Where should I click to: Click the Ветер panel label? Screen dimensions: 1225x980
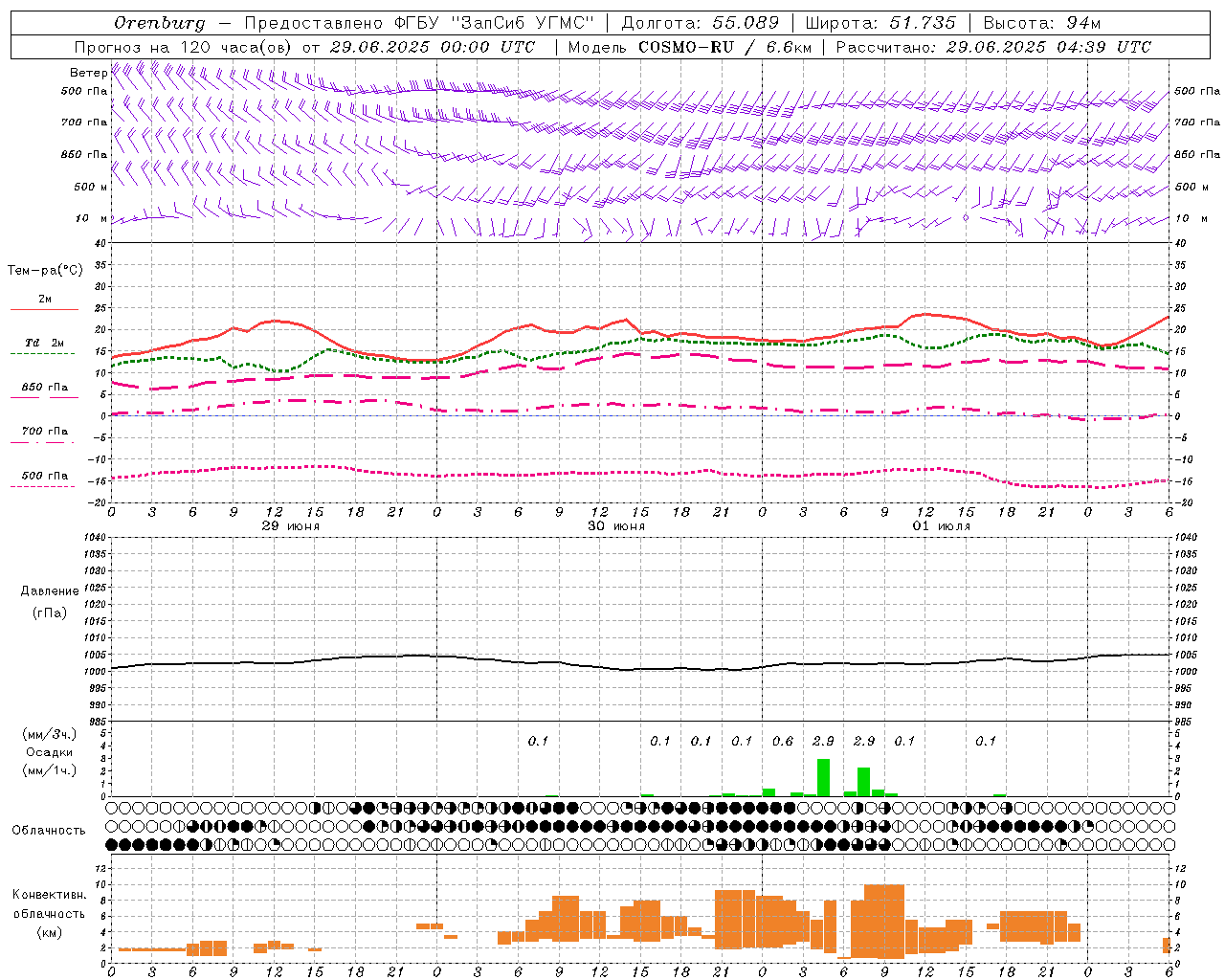[88, 73]
